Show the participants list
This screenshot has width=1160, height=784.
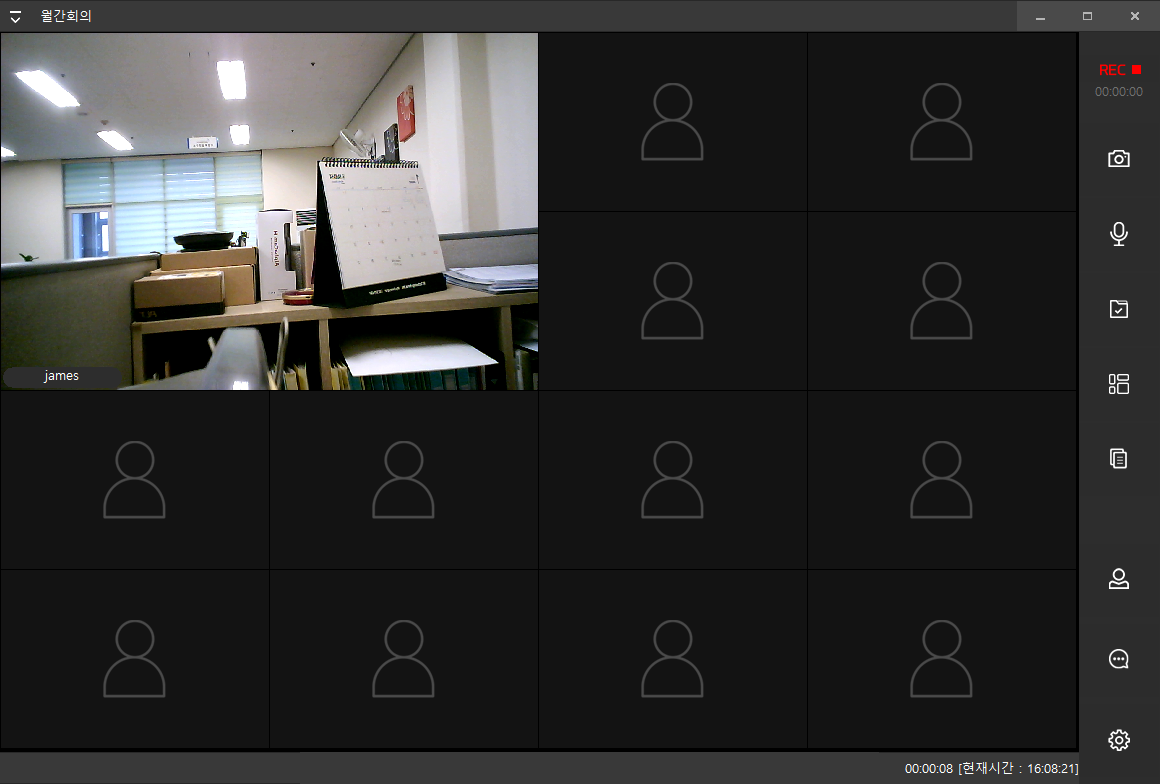[1119, 578]
